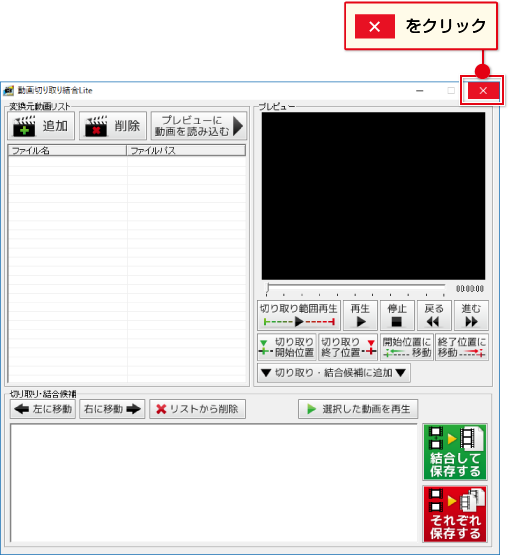Play the selected clip with 選択した動画を再生
Image resolution: width=509 pixels, height=556 pixels.
[358, 409]
